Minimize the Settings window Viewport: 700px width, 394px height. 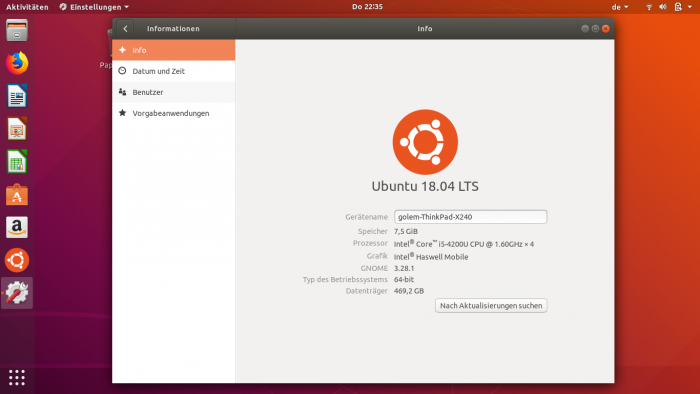585,29
